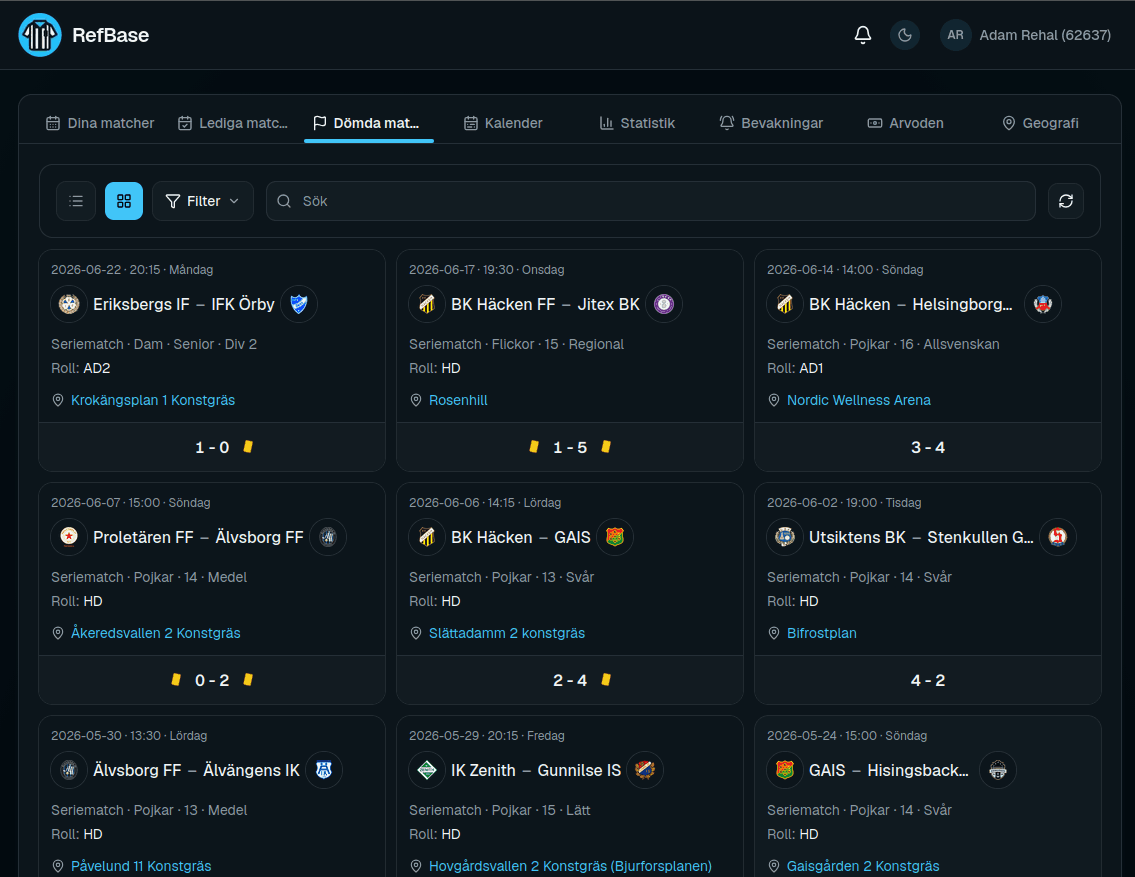Toggle dark mode moon icon
Image resolution: width=1135 pixels, height=877 pixels.
[x=904, y=35]
